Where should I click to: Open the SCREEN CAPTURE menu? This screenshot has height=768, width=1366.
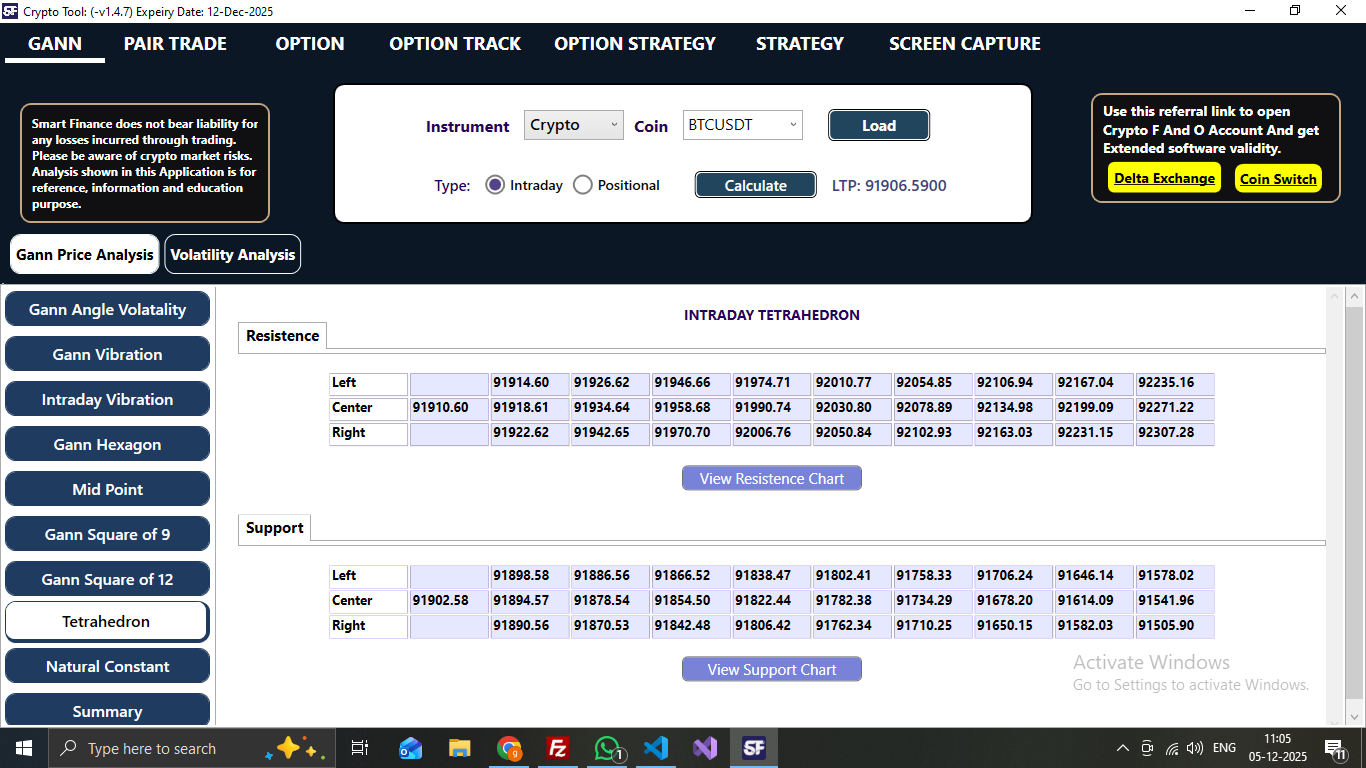963,43
